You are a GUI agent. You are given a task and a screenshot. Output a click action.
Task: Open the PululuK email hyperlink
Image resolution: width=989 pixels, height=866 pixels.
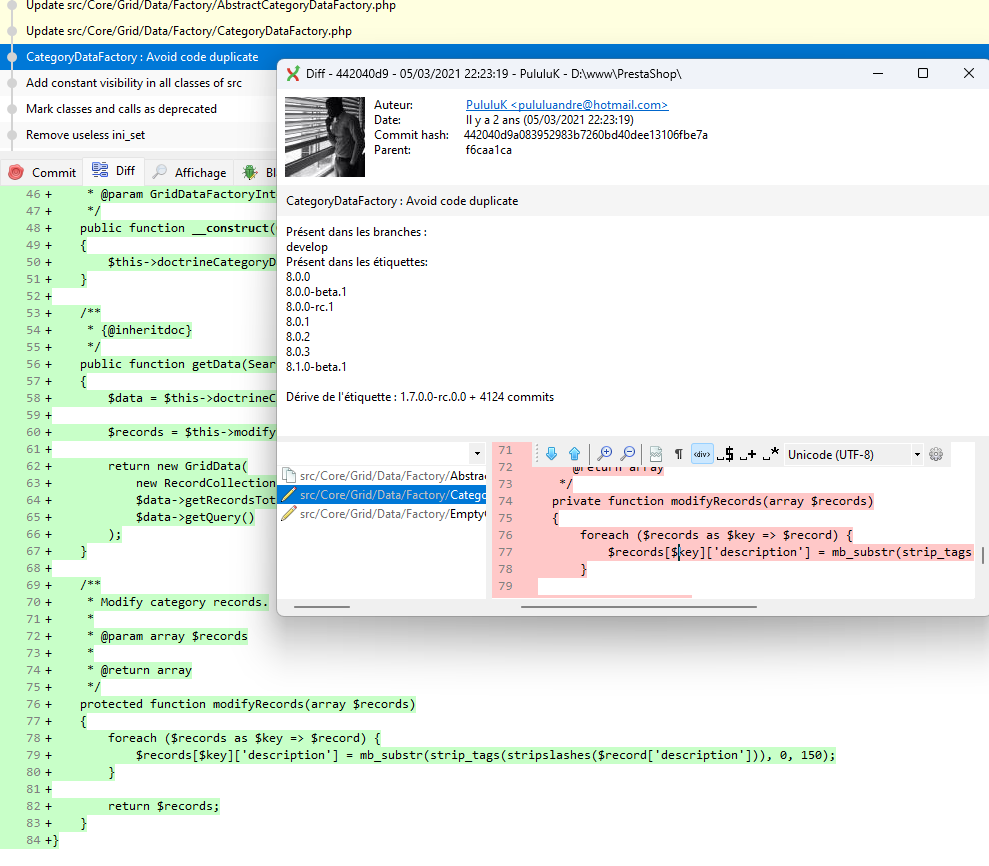[x=566, y=104]
